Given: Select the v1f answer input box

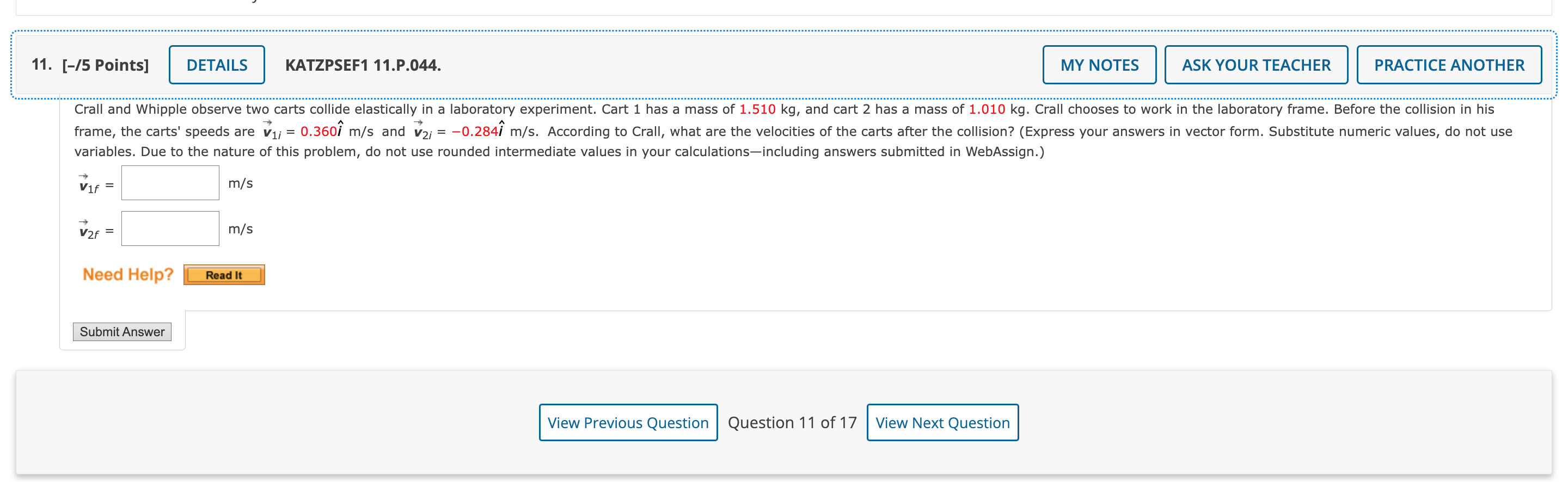Looking at the screenshot, I should (170, 182).
